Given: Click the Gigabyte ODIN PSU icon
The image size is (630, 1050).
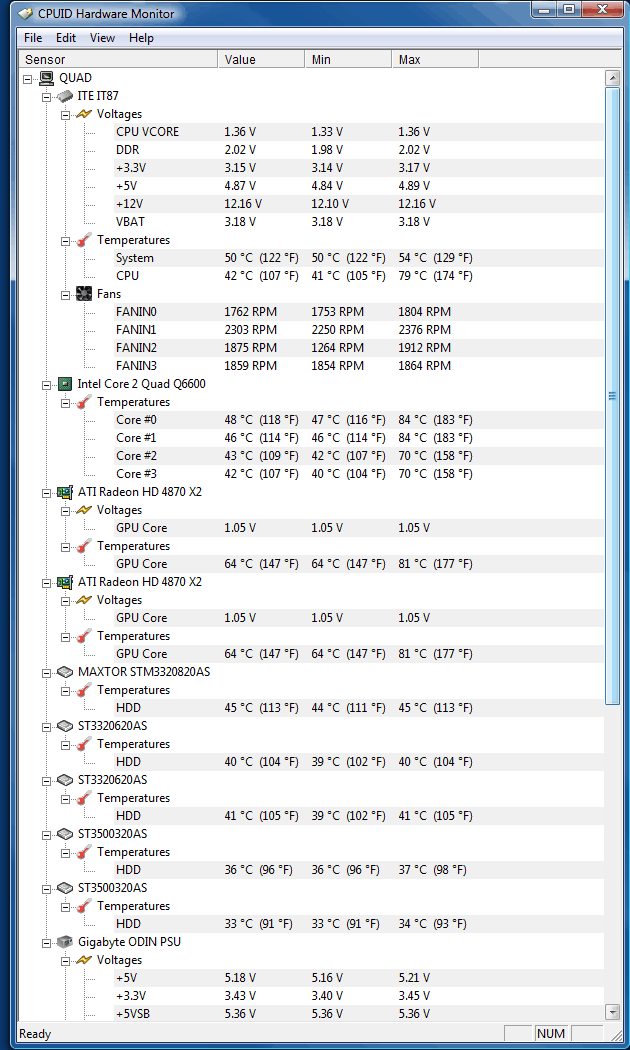Looking at the screenshot, I should tap(65, 942).
